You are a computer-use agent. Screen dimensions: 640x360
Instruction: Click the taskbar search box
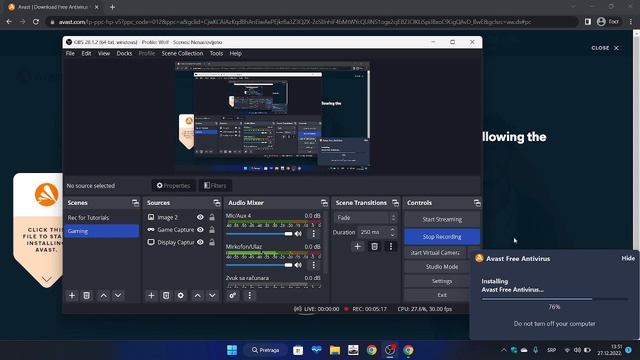click(x=265, y=350)
